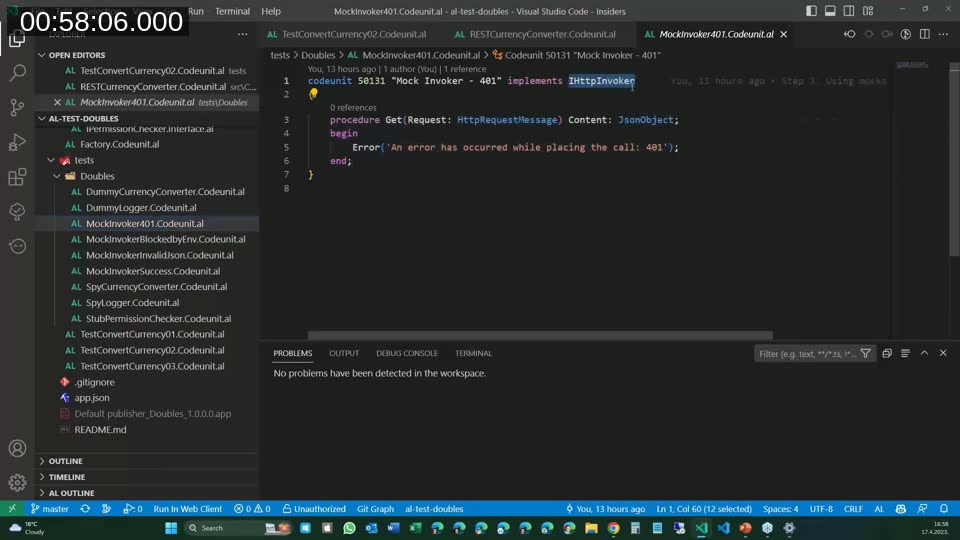Toggle Primary Side Bar layout icon
This screenshot has width=960, height=540.
tap(811, 11)
